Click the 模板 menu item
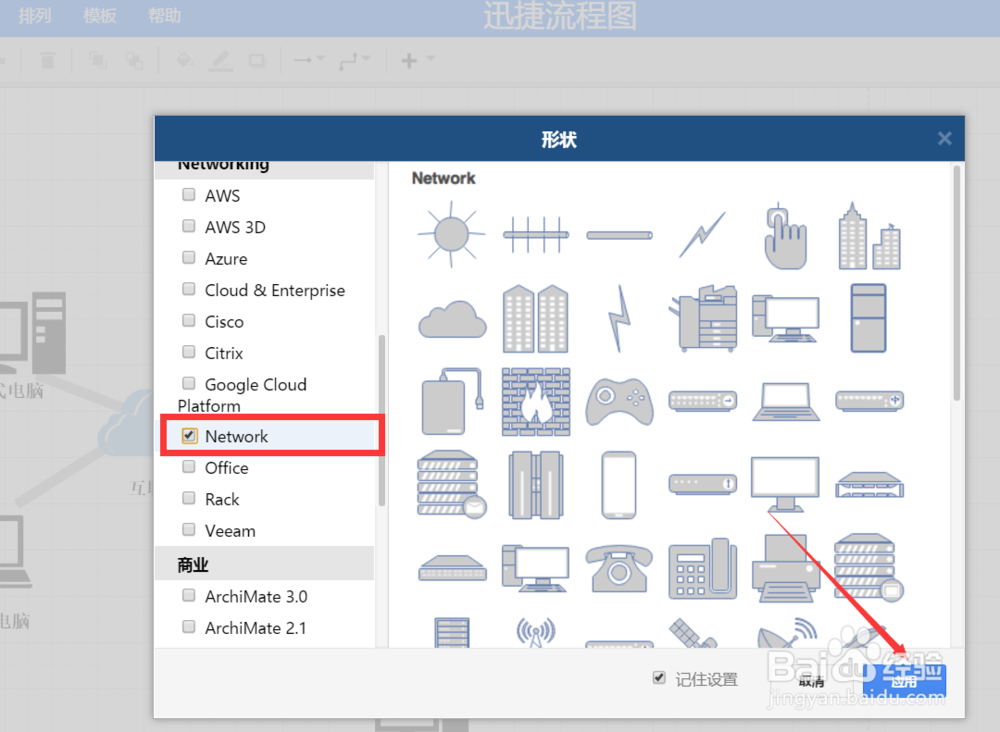Image resolution: width=1000 pixels, height=732 pixels. 99,15
